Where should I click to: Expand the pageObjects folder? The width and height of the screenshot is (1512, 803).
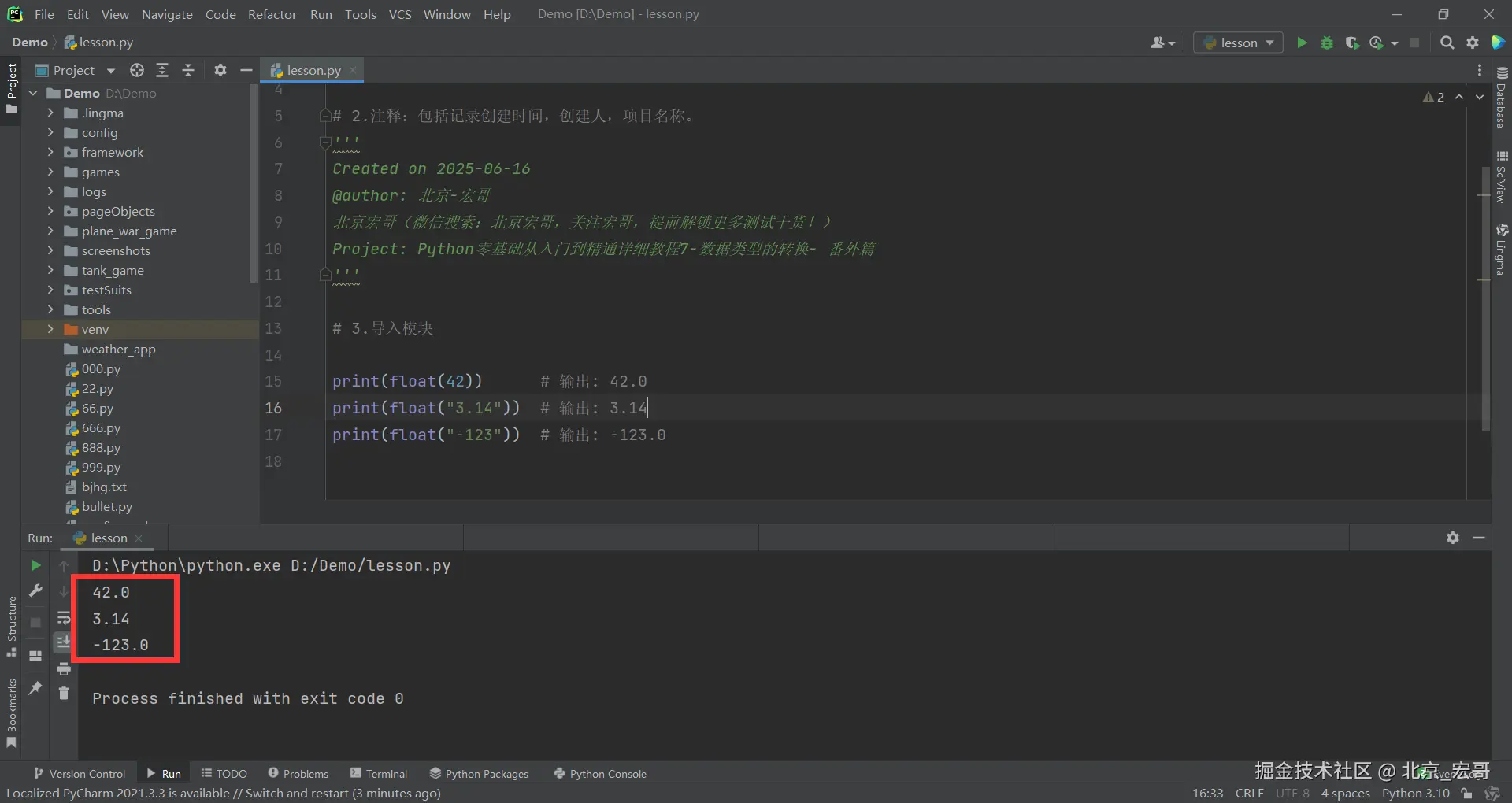[50, 211]
